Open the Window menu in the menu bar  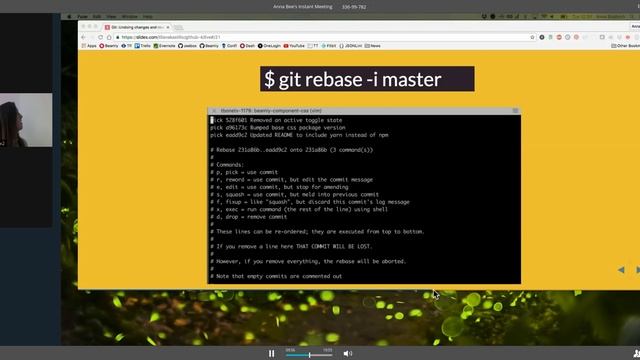coord(129,16)
